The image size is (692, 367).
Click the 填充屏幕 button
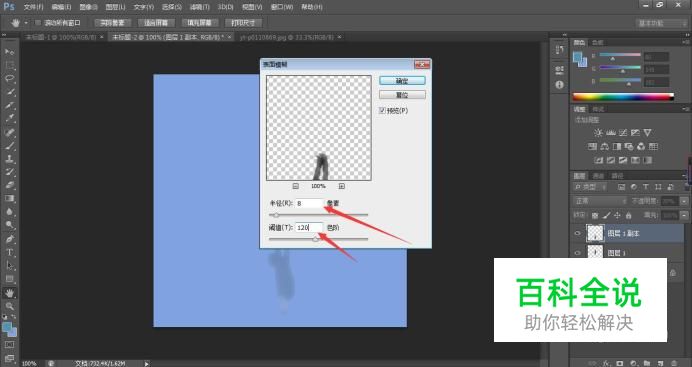(200, 22)
